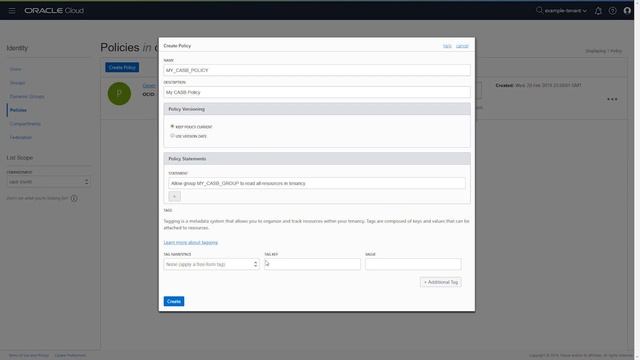640x360 pixels.
Task: Go to Dynamic Groups in Identity sidebar
Action: (27, 96)
